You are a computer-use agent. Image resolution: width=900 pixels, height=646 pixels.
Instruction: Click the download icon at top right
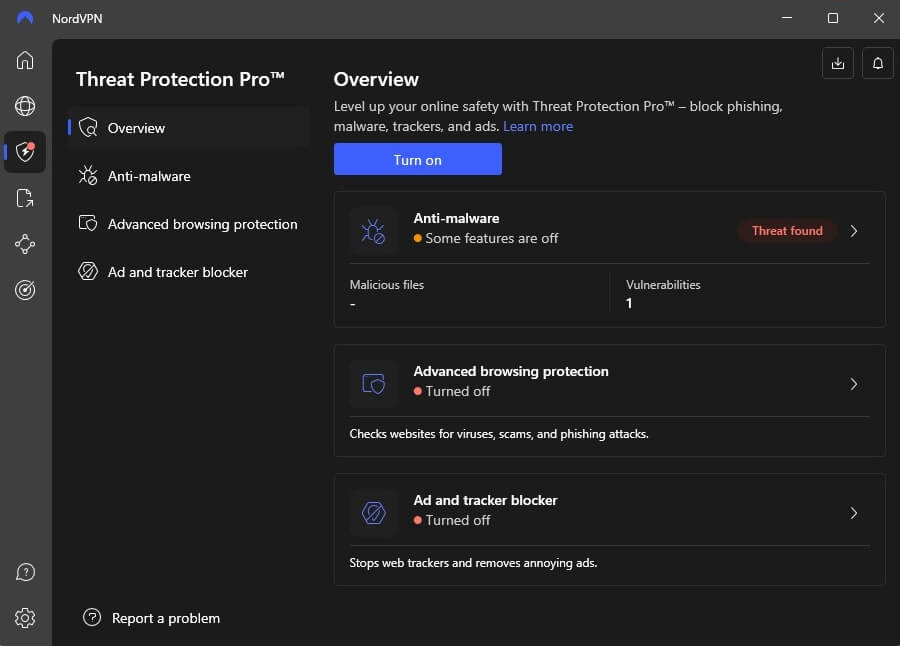837,63
